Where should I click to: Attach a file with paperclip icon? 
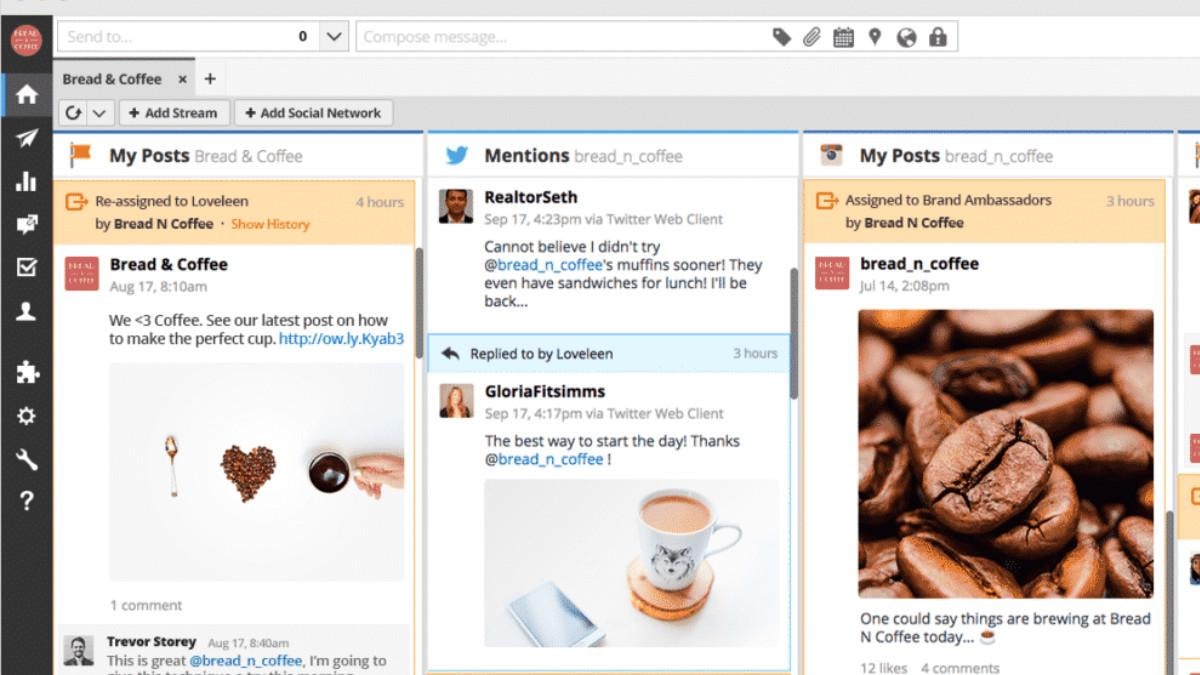(x=812, y=37)
